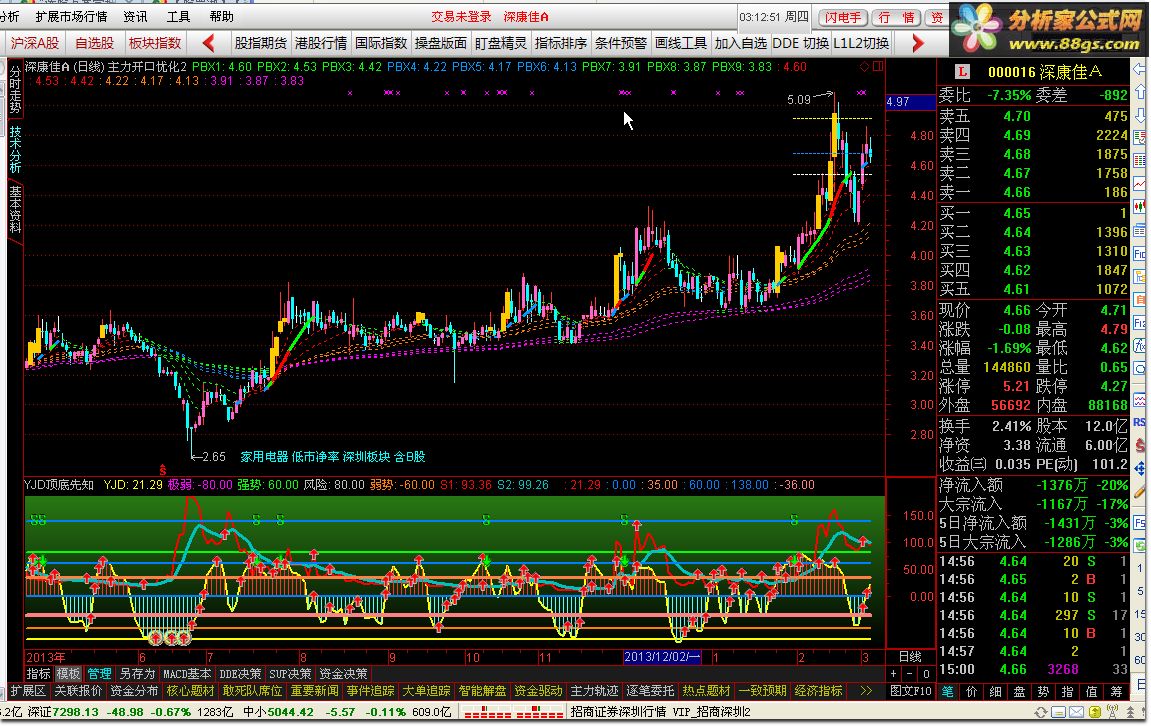This screenshot has height=726, width=1151.
Task: Toggle the 扩展区 panel
Action: tap(28, 691)
